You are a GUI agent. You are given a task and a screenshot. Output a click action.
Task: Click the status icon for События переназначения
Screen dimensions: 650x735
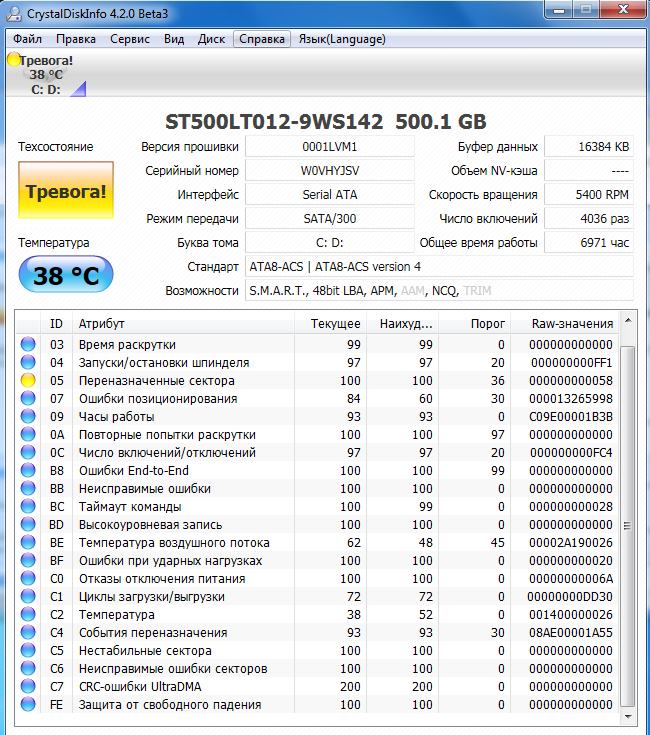click(28, 632)
